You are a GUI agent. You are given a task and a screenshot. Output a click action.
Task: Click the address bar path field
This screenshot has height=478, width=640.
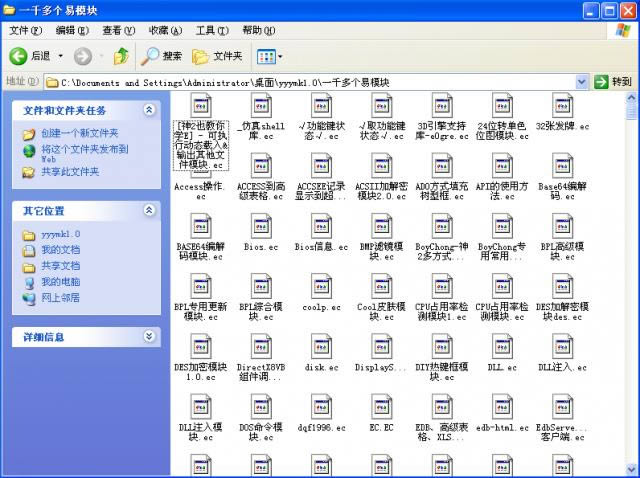(x=310, y=82)
